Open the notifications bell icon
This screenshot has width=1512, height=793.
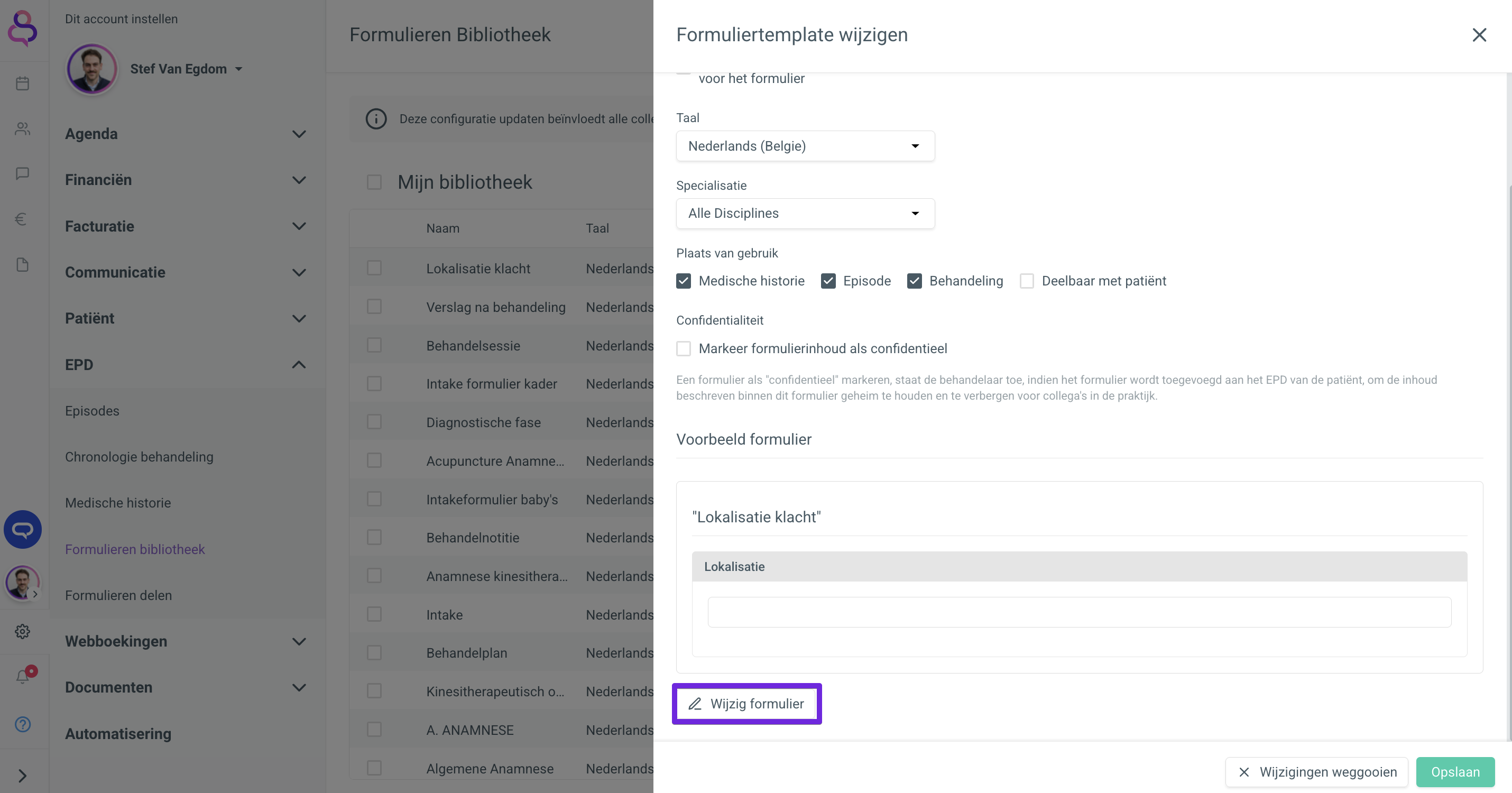click(22, 677)
